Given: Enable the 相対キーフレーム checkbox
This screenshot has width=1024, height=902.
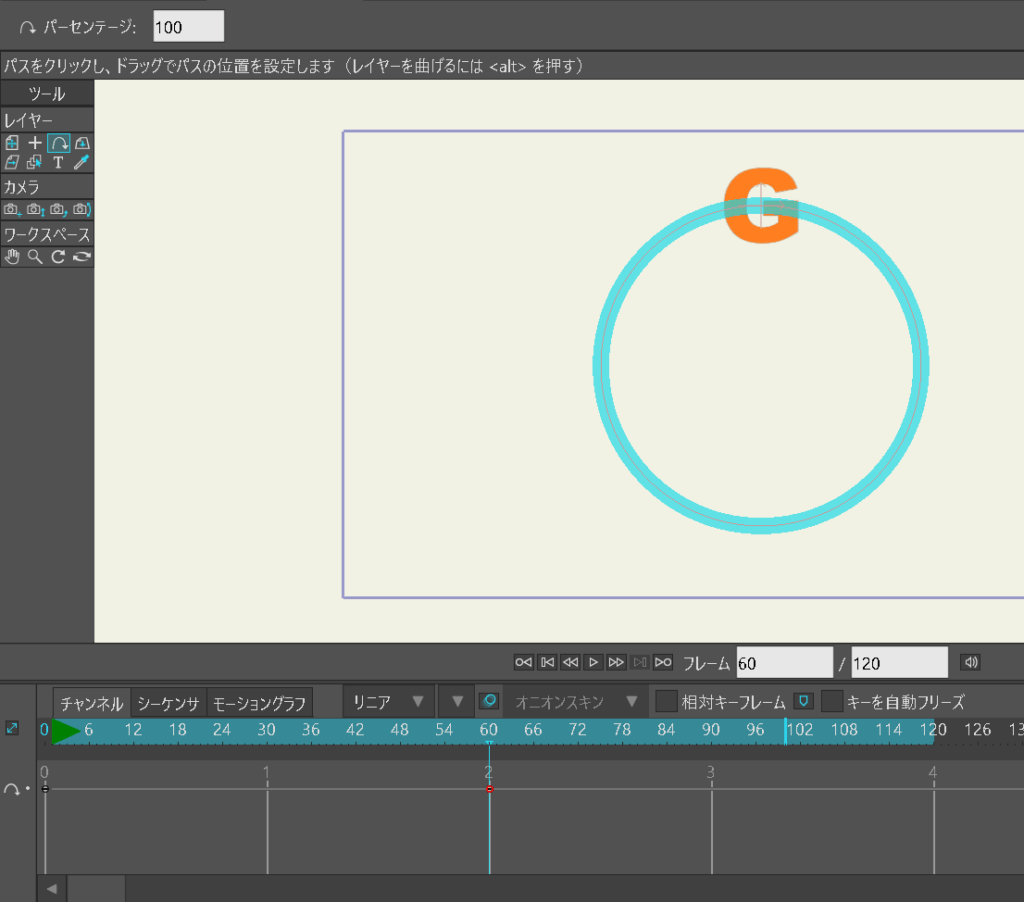Looking at the screenshot, I should (x=666, y=702).
